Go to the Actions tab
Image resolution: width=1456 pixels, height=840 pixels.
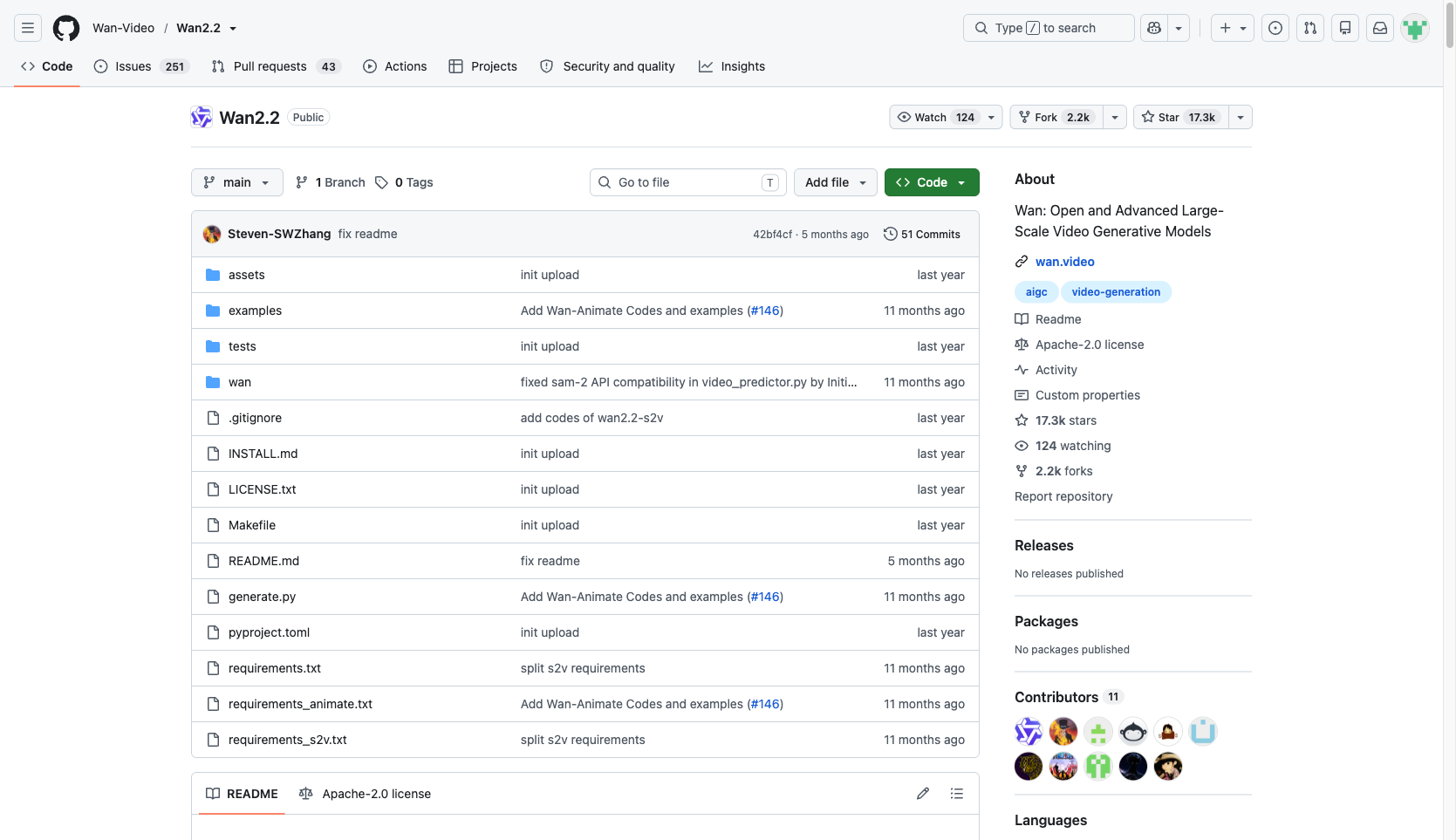pyautogui.click(x=395, y=66)
